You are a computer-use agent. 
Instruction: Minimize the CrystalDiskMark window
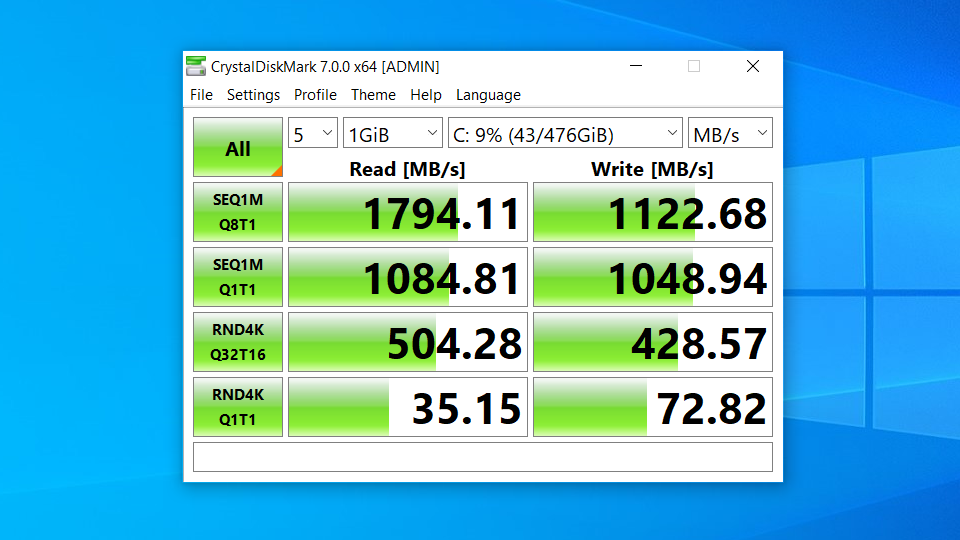coord(636,66)
